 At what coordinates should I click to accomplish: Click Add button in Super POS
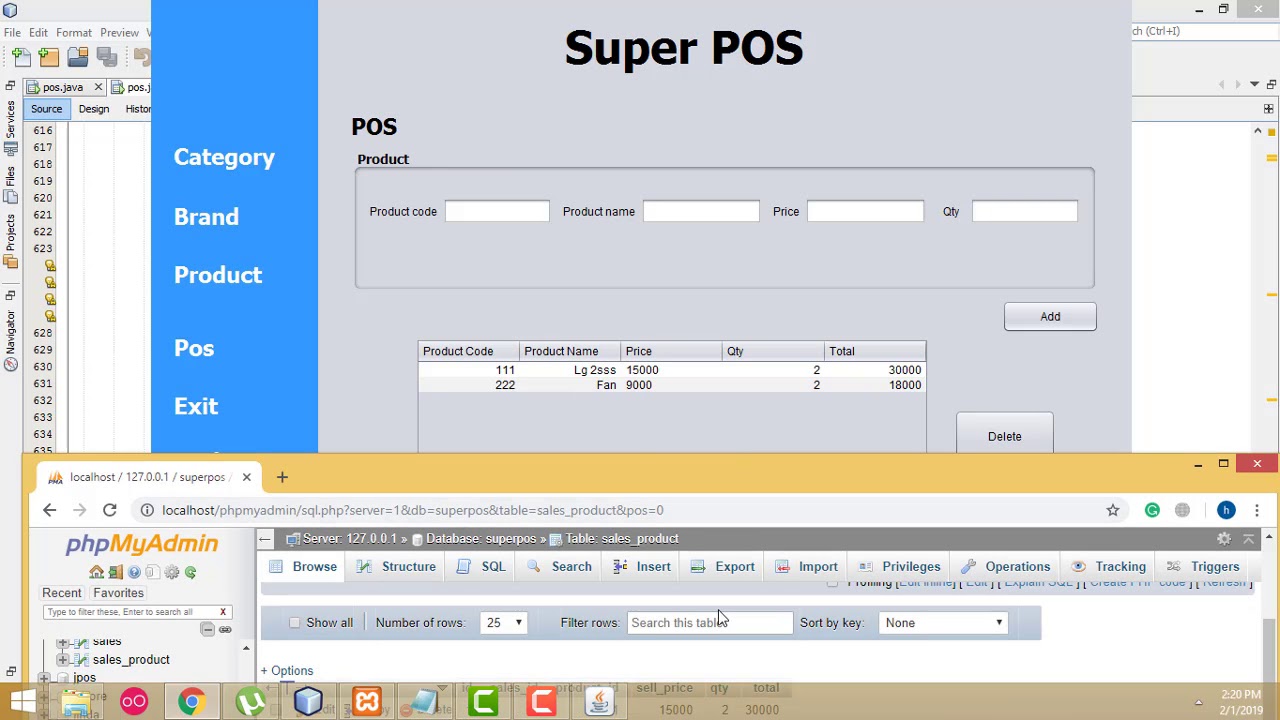pos(1050,317)
